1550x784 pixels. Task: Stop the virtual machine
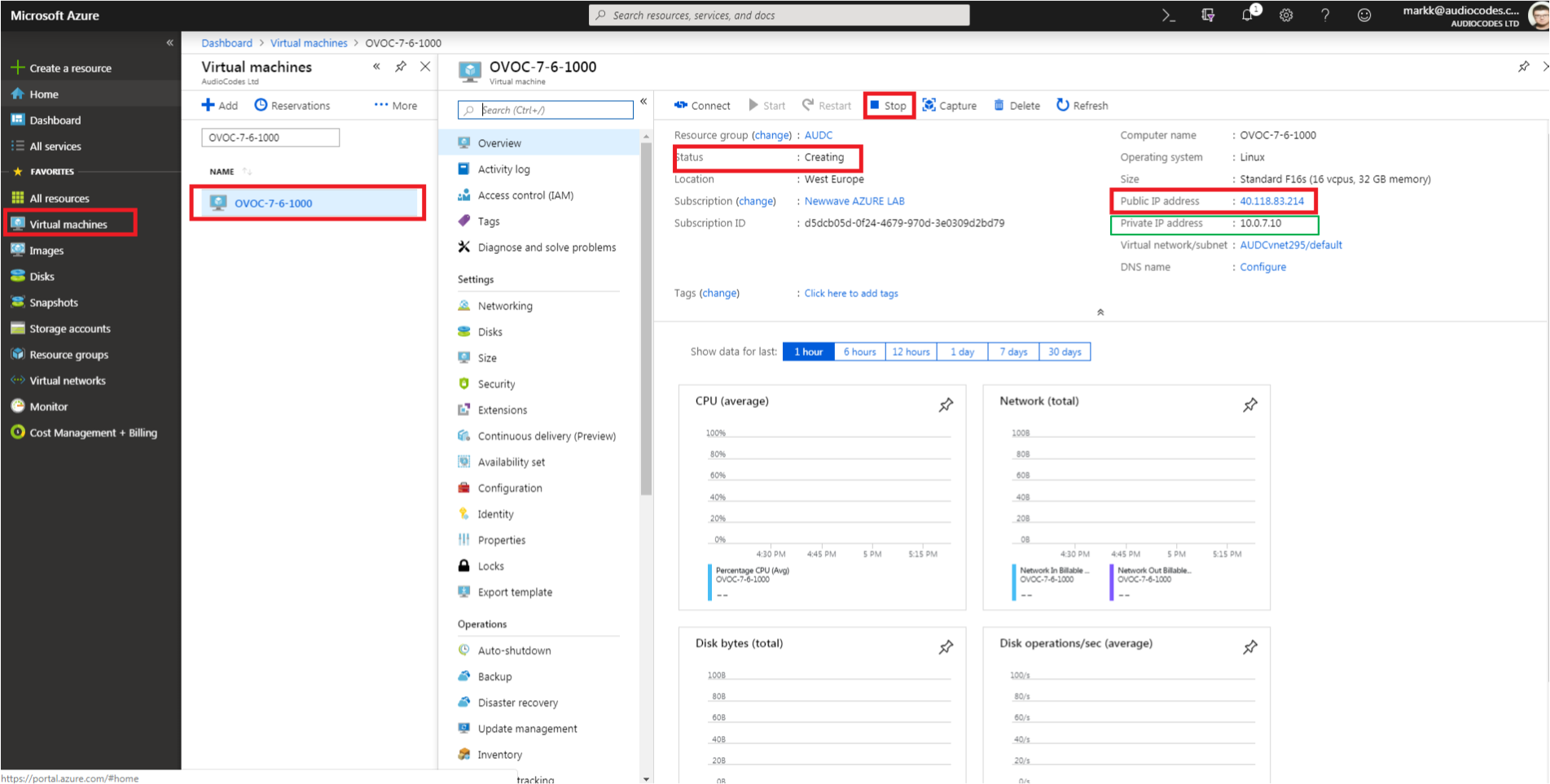tap(889, 106)
